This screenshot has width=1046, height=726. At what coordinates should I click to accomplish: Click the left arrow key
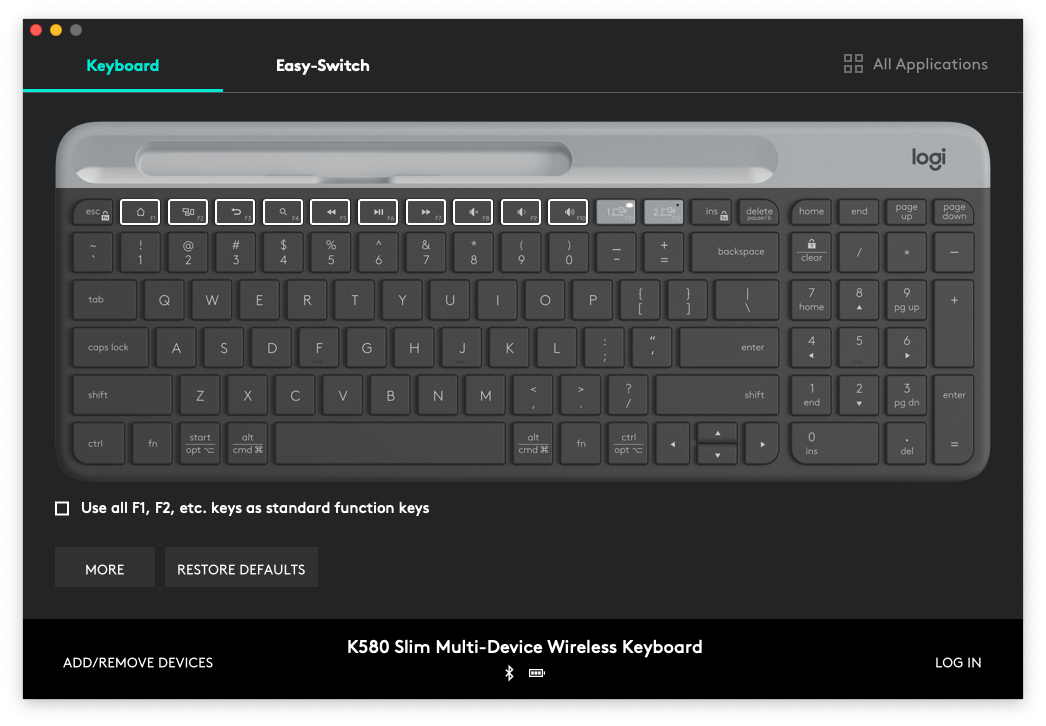point(673,444)
